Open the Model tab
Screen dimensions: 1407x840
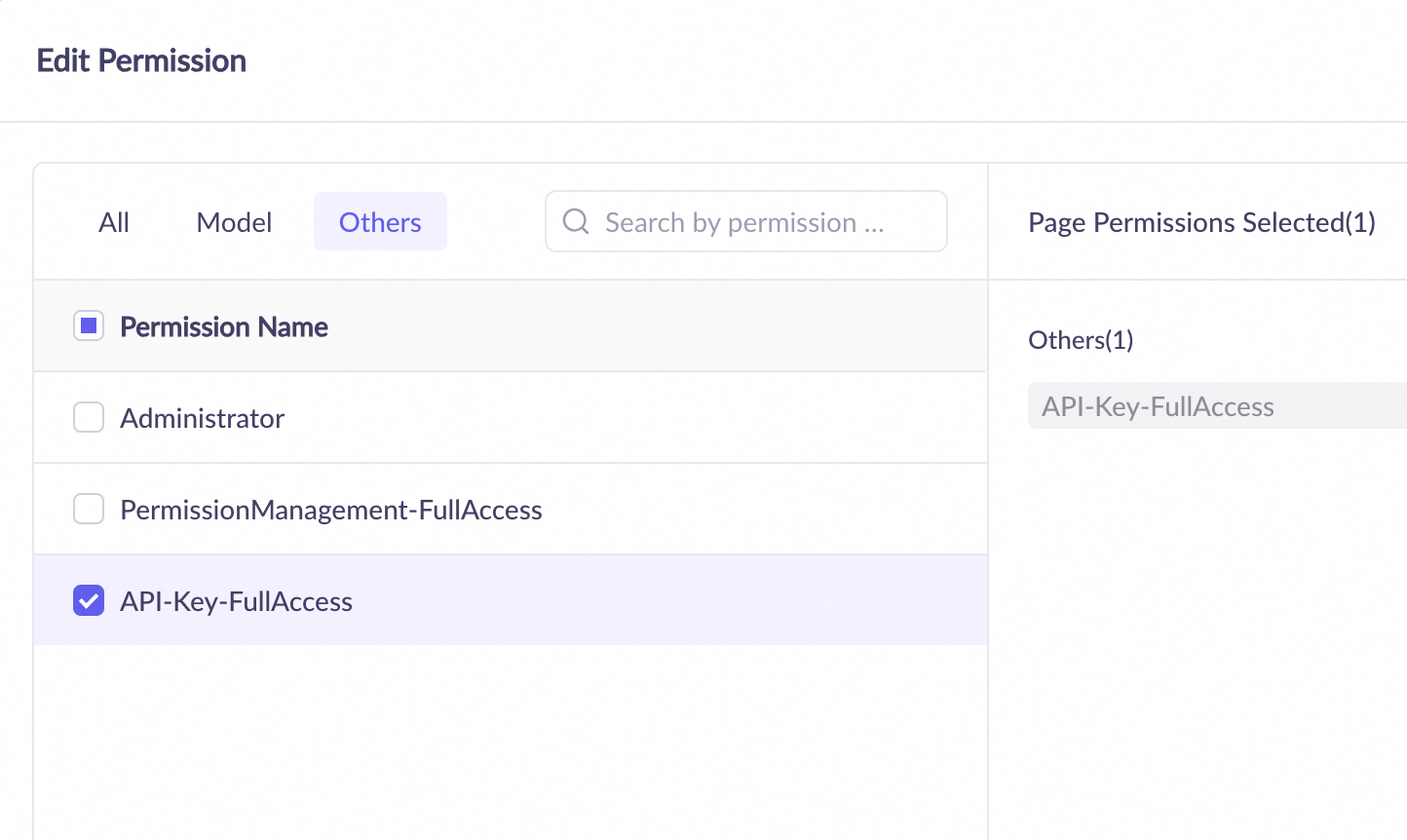[x=234, y=222]
